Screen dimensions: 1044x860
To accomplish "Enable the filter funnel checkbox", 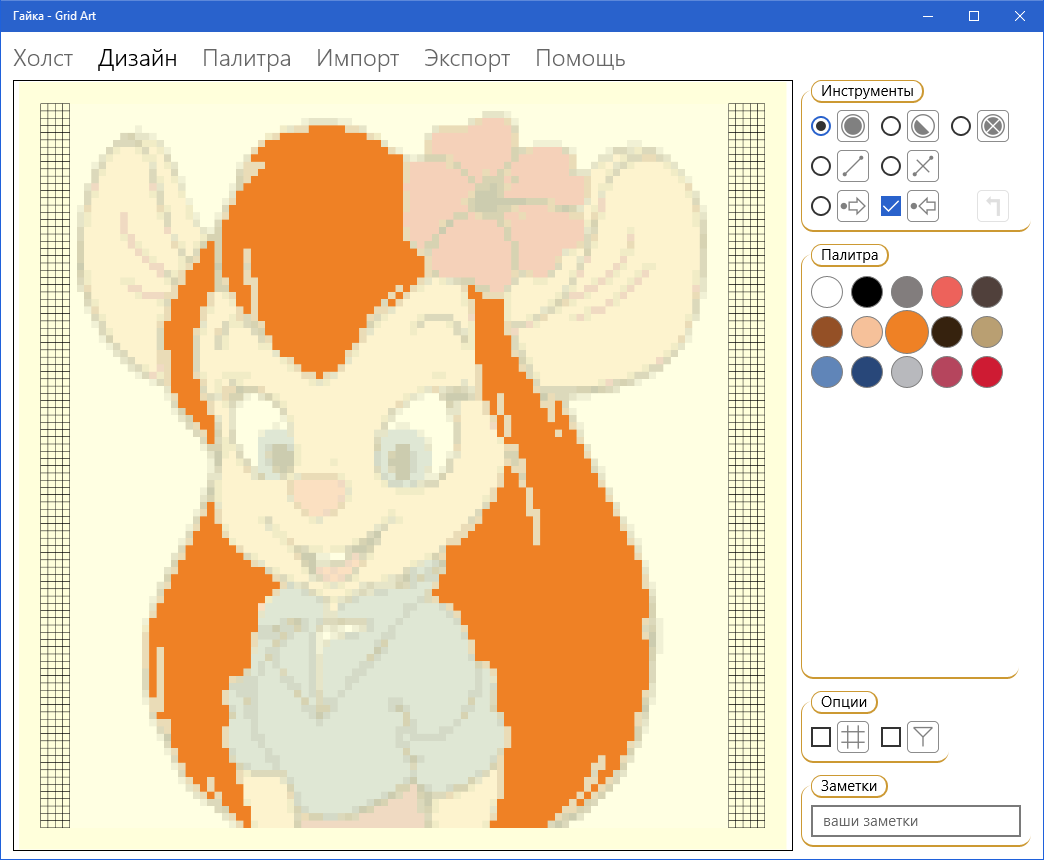I will pos(891,737).
